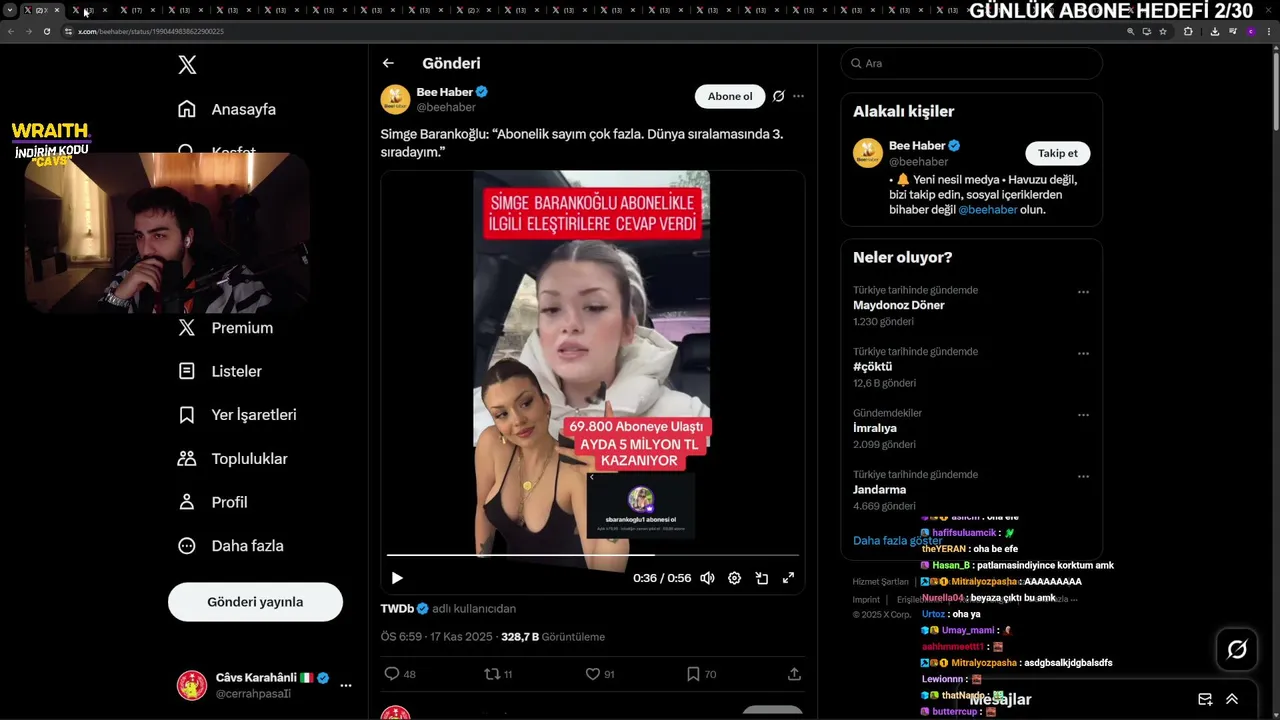
Task: Open the İmralıya trend
Action: 875,428
